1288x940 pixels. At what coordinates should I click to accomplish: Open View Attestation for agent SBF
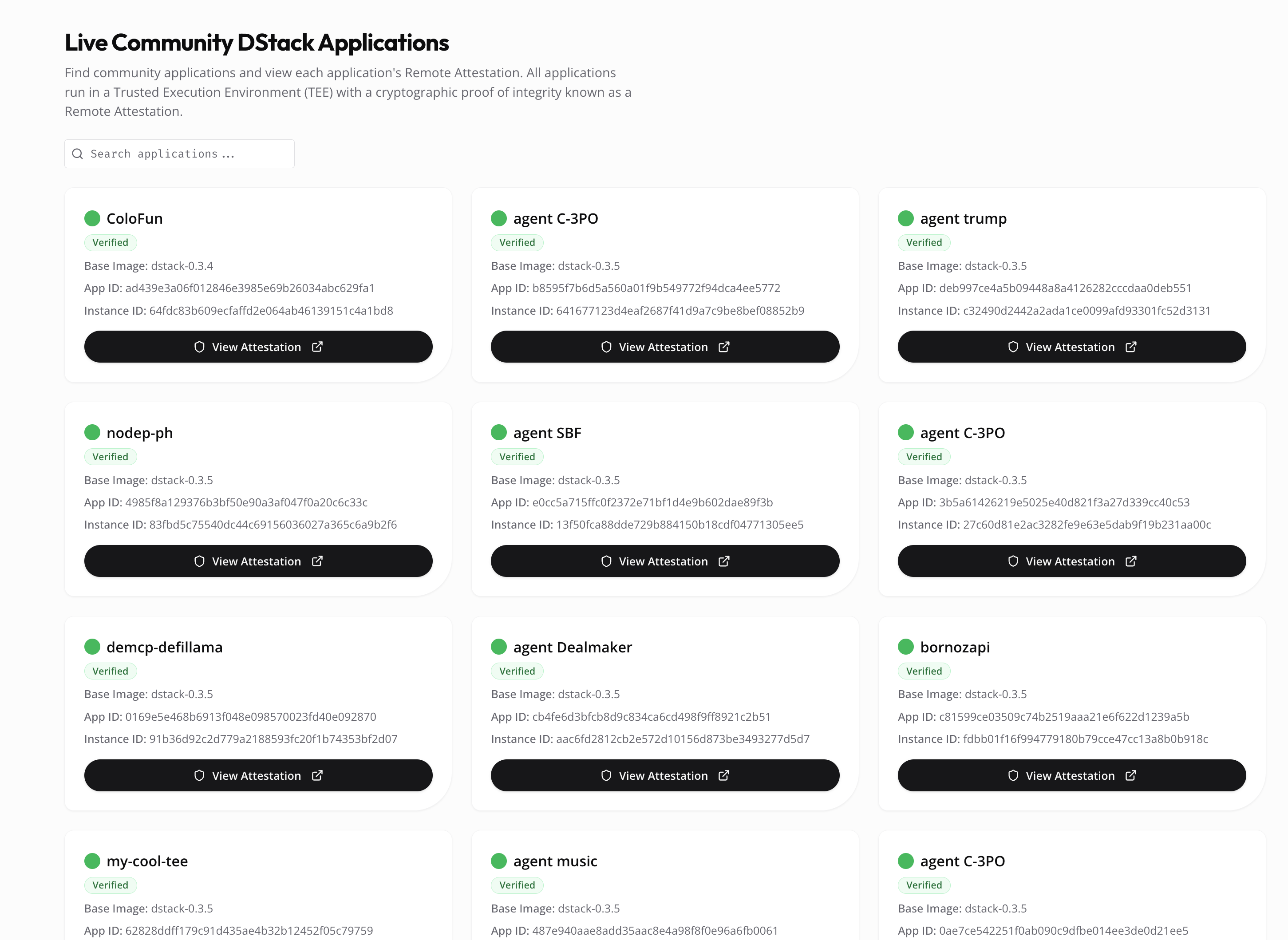(x=664, y=561)
